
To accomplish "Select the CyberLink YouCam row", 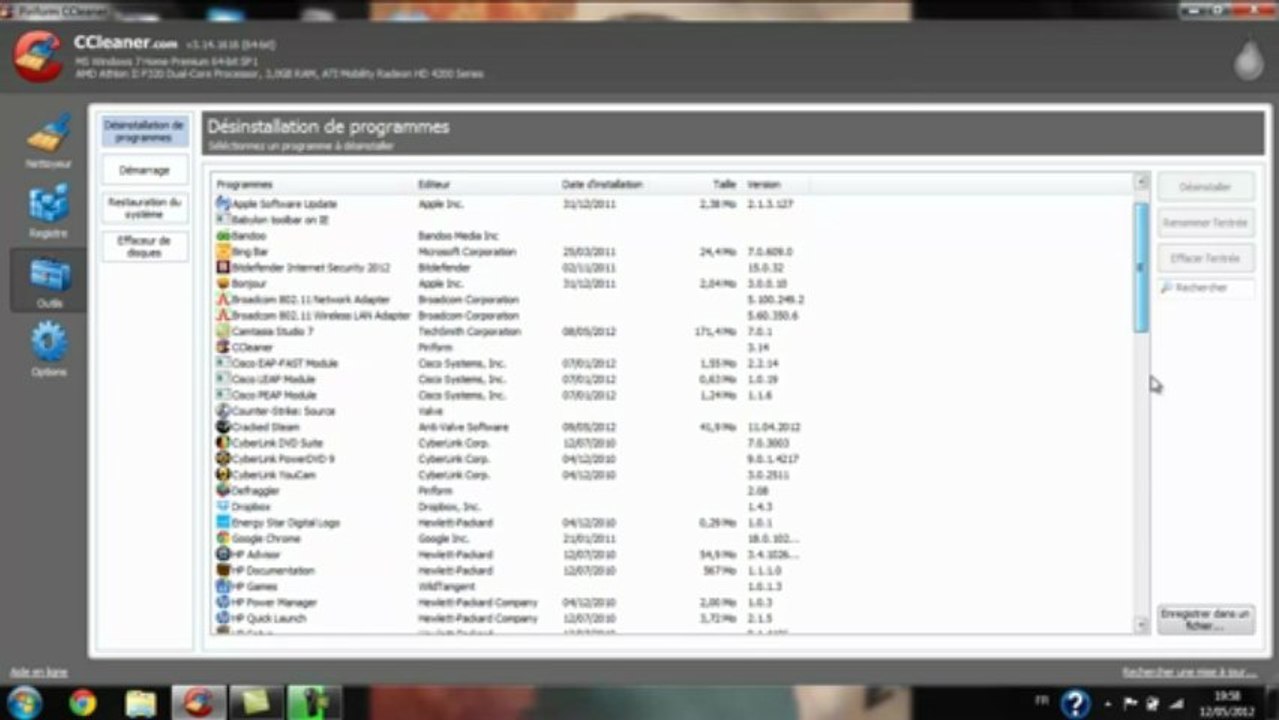I will (x=673, y=475).
